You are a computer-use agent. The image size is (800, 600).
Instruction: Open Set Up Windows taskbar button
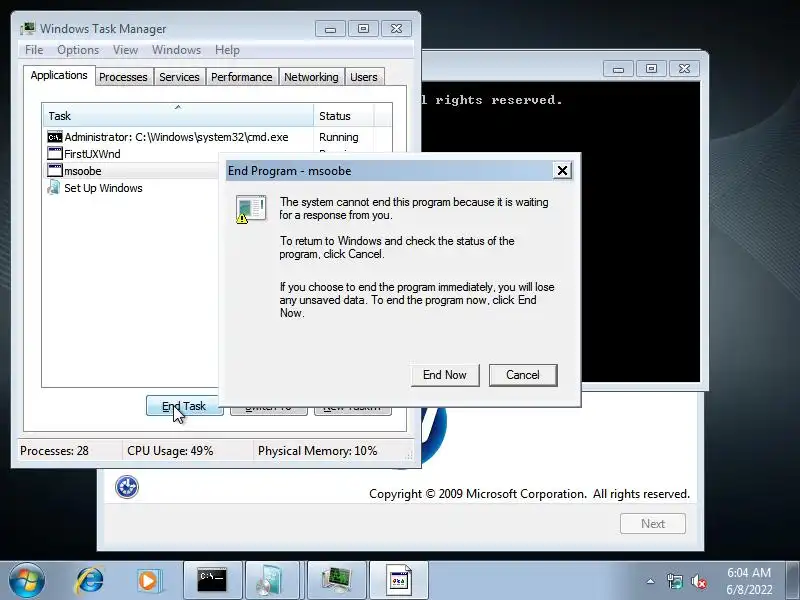pos(273,581)
